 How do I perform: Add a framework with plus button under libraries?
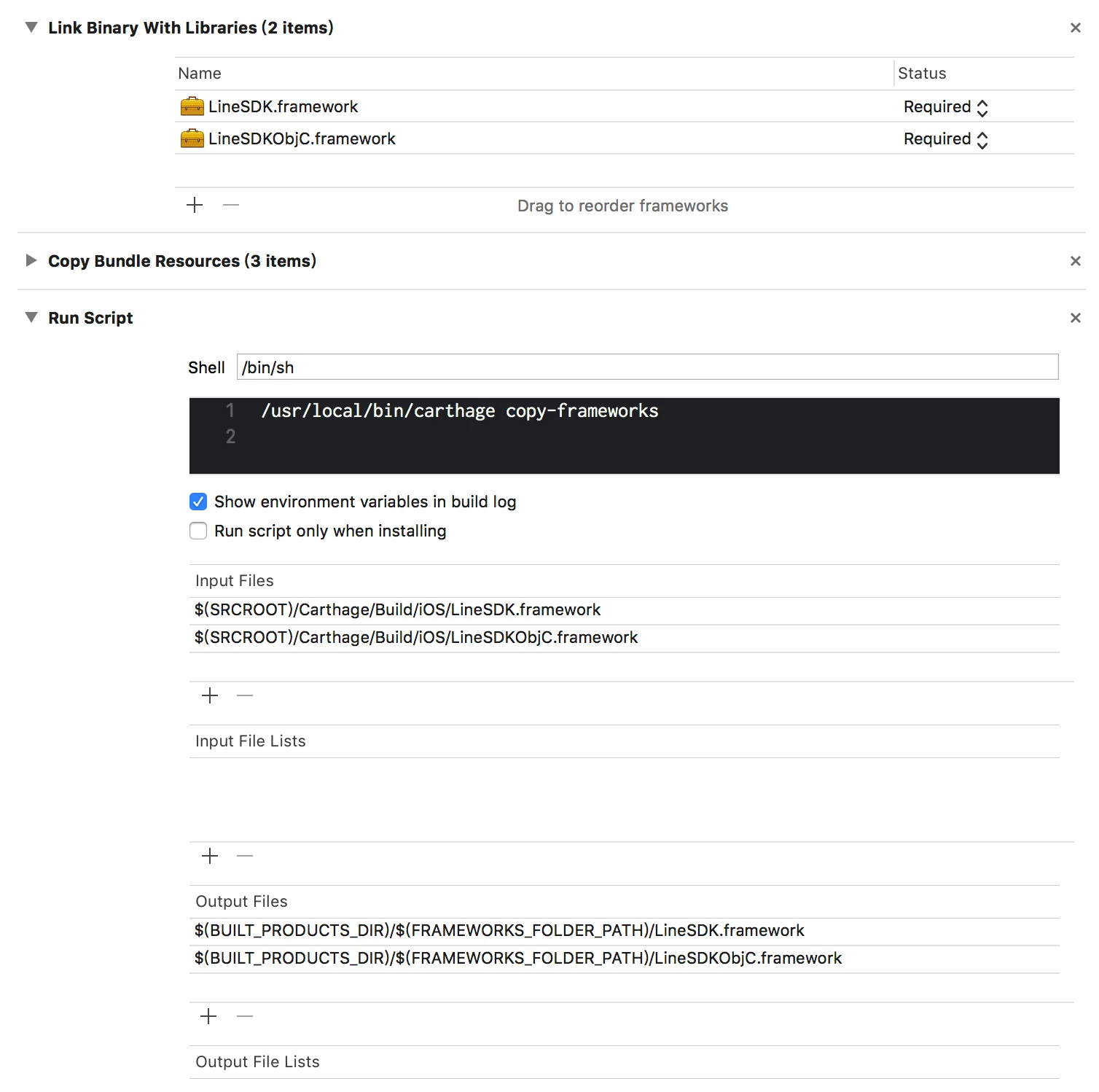point(195,205)
